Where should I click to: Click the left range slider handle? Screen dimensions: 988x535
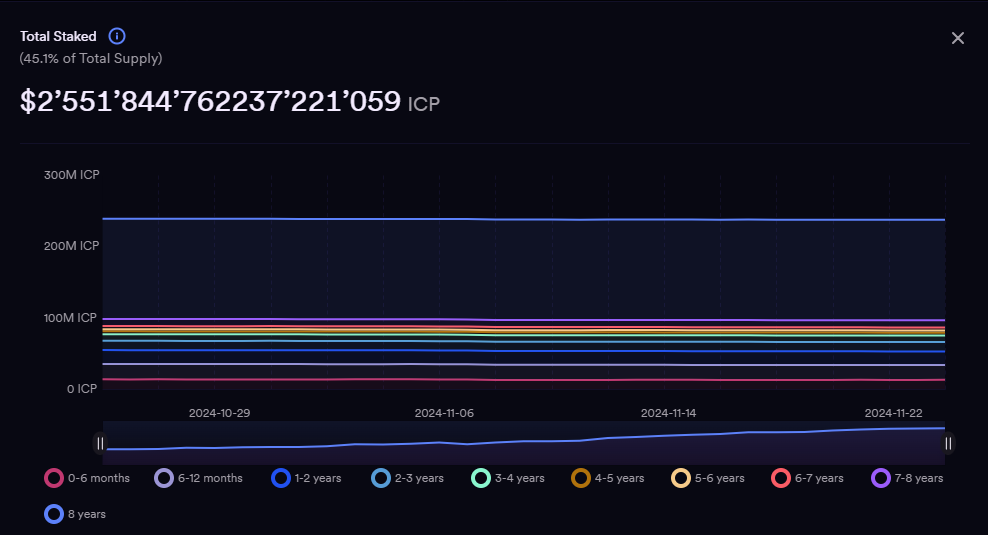coord(100,443)
